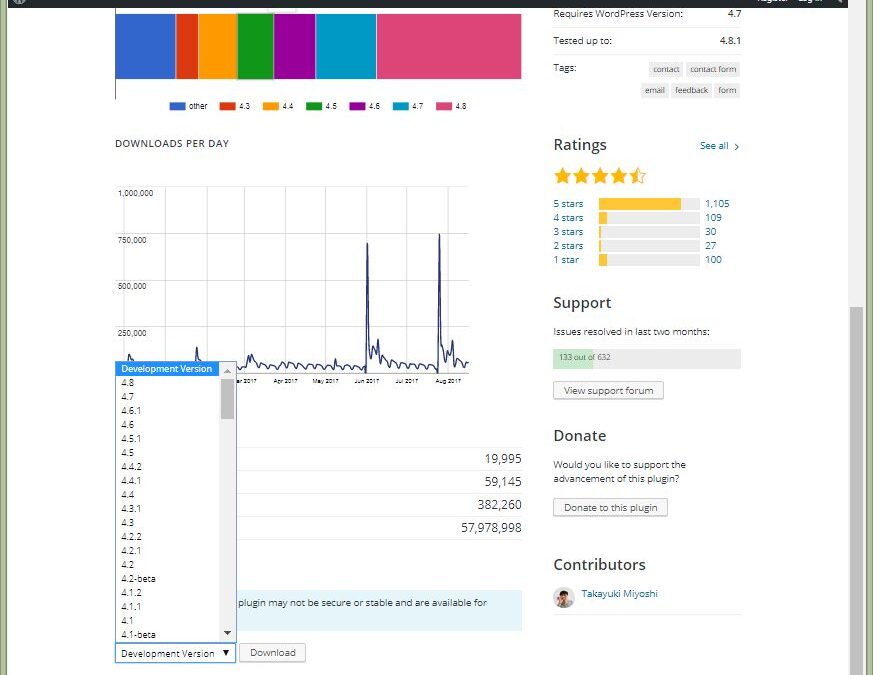Filter reviews by 5 stars
This screenshot has width=873, height=675.
tap(568, 204)
